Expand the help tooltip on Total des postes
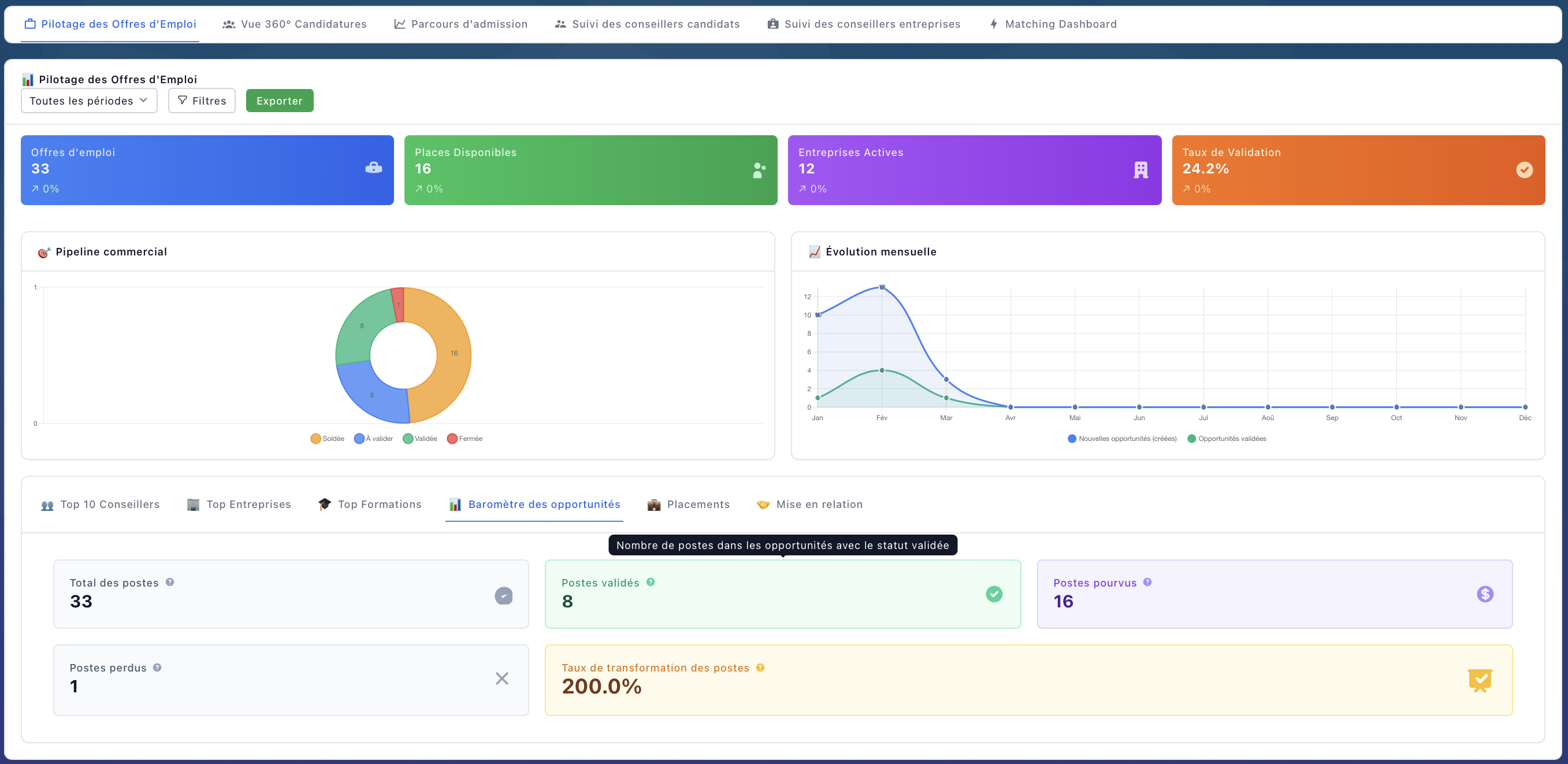Screen dimensions: 1568x764 169,582
